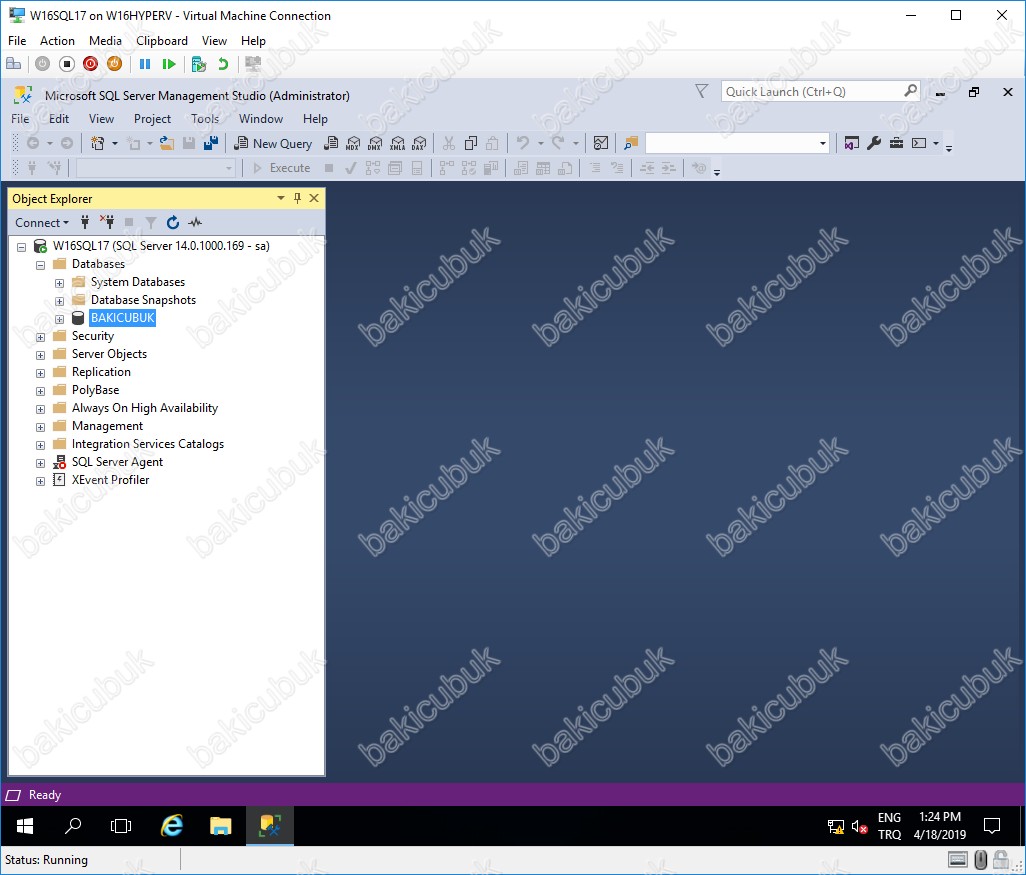
Task: Open a new XMLA query
Action: (397, 143)
